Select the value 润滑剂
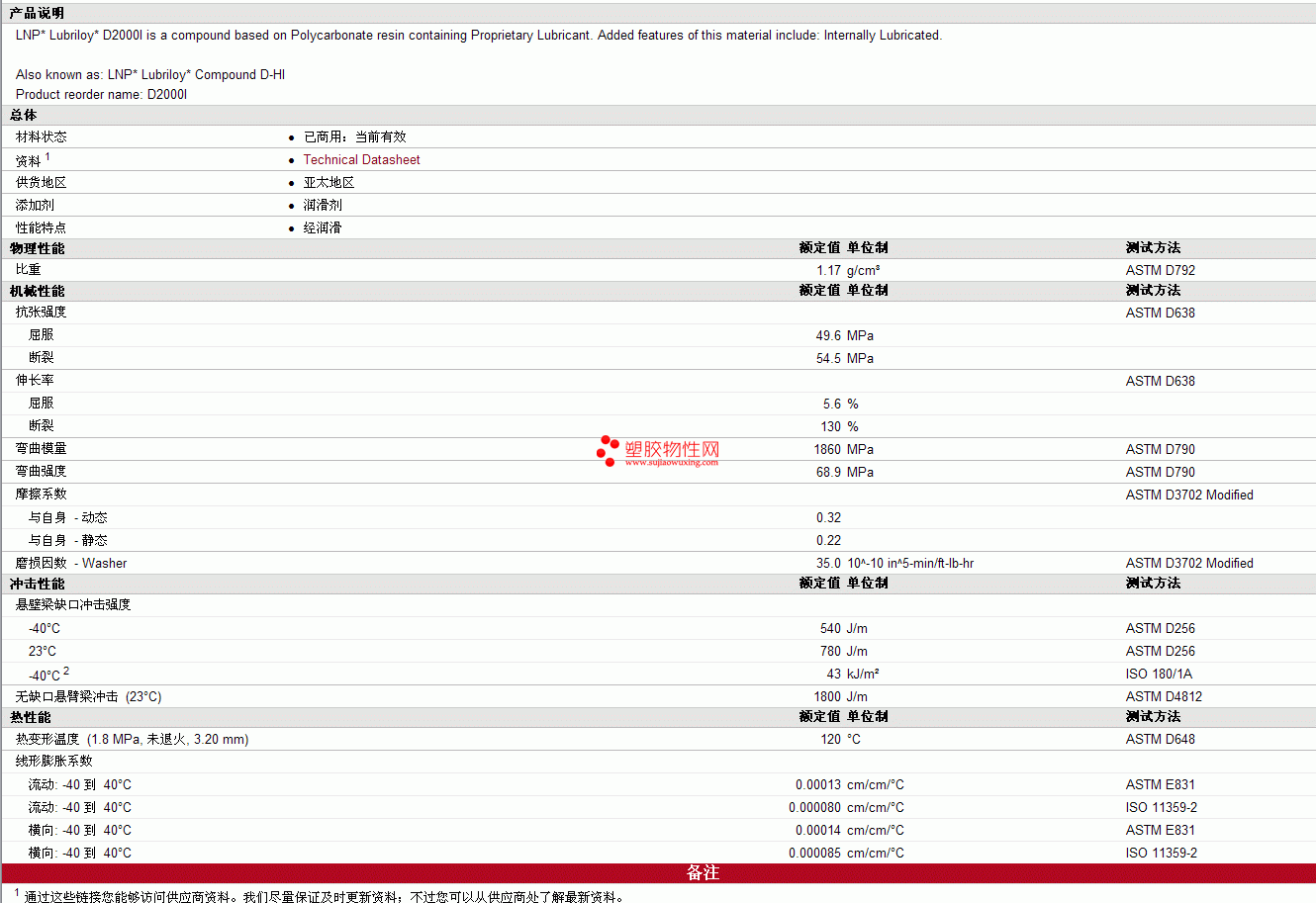 click(x=323, y=205)
